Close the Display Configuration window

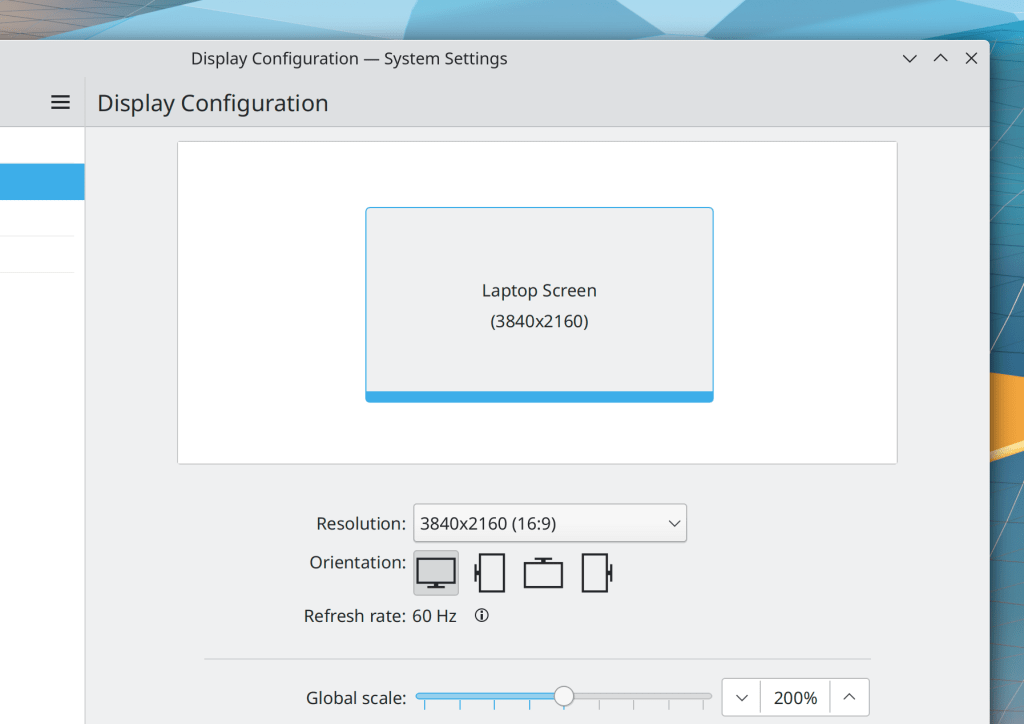click(x=971, y=59)
